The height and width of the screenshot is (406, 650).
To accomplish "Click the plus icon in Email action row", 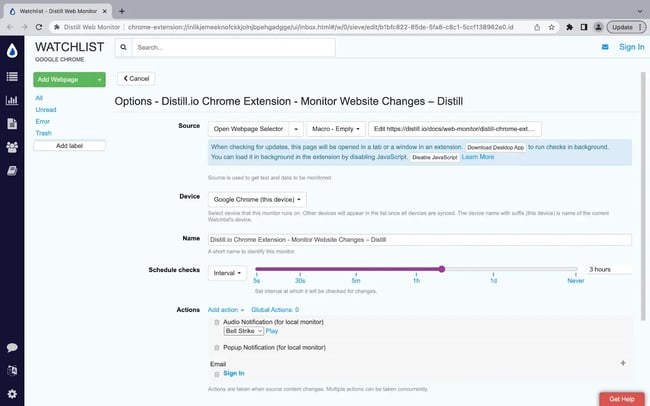I will (623, 363).
